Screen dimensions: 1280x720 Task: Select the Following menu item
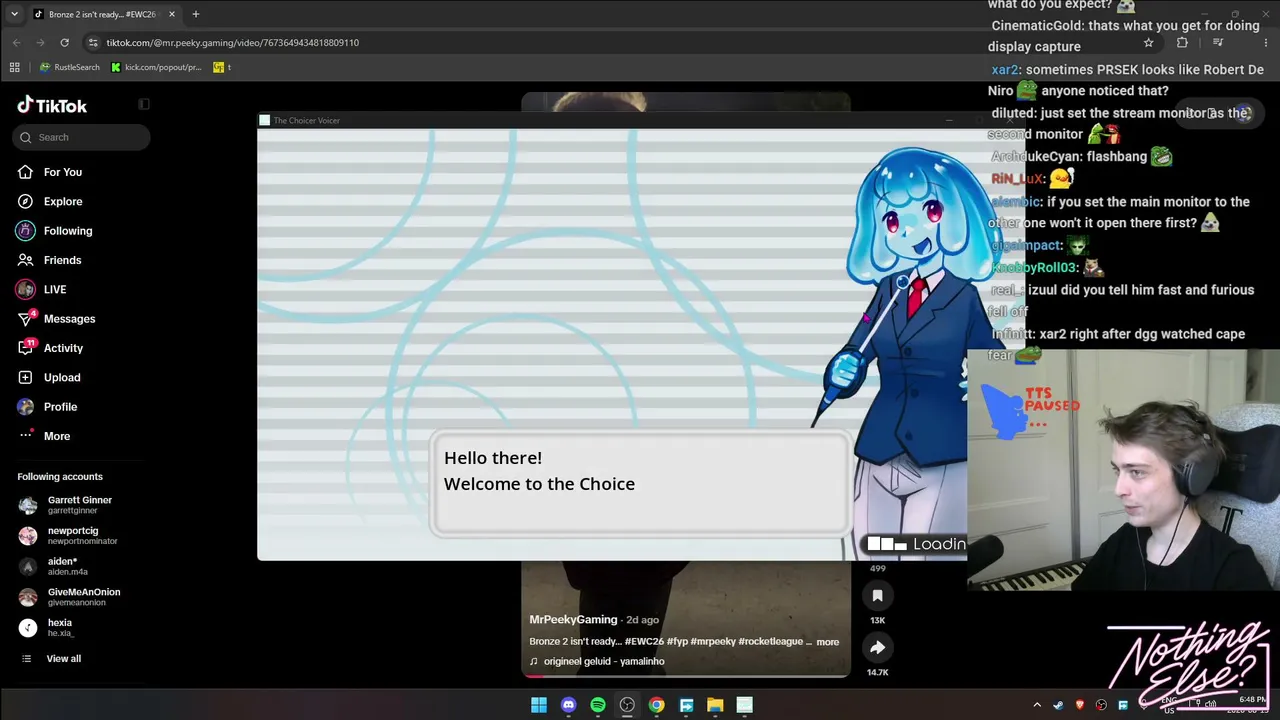(x=68, y=231)
